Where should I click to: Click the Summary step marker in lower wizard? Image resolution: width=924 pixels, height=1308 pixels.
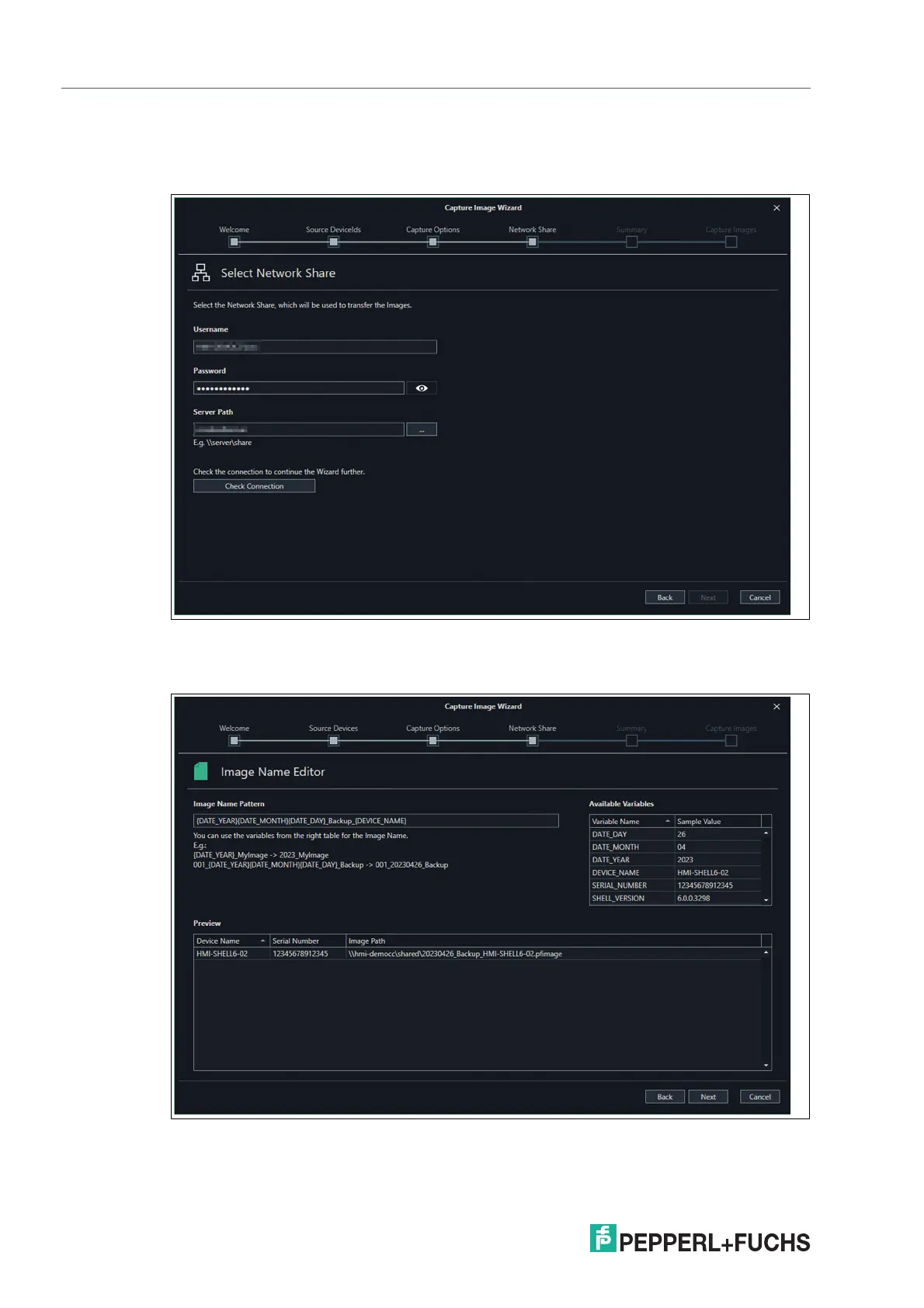click(631, 740)
